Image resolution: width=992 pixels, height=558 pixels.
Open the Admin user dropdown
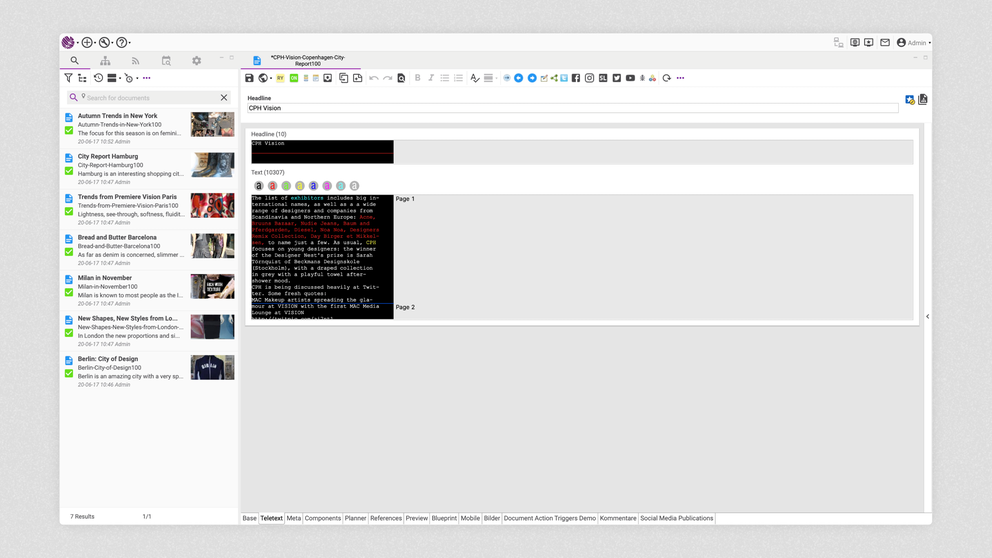(914, 43)
